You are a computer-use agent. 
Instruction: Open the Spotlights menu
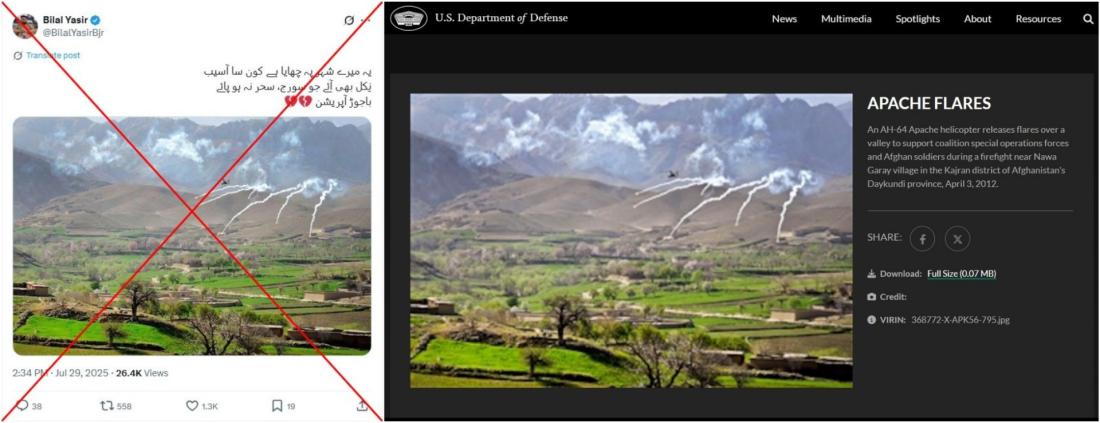918,19
